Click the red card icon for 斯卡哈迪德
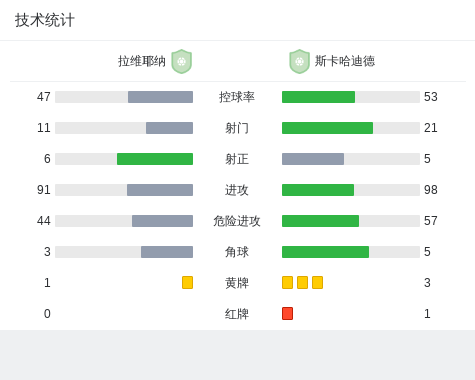 coord(287,313)
